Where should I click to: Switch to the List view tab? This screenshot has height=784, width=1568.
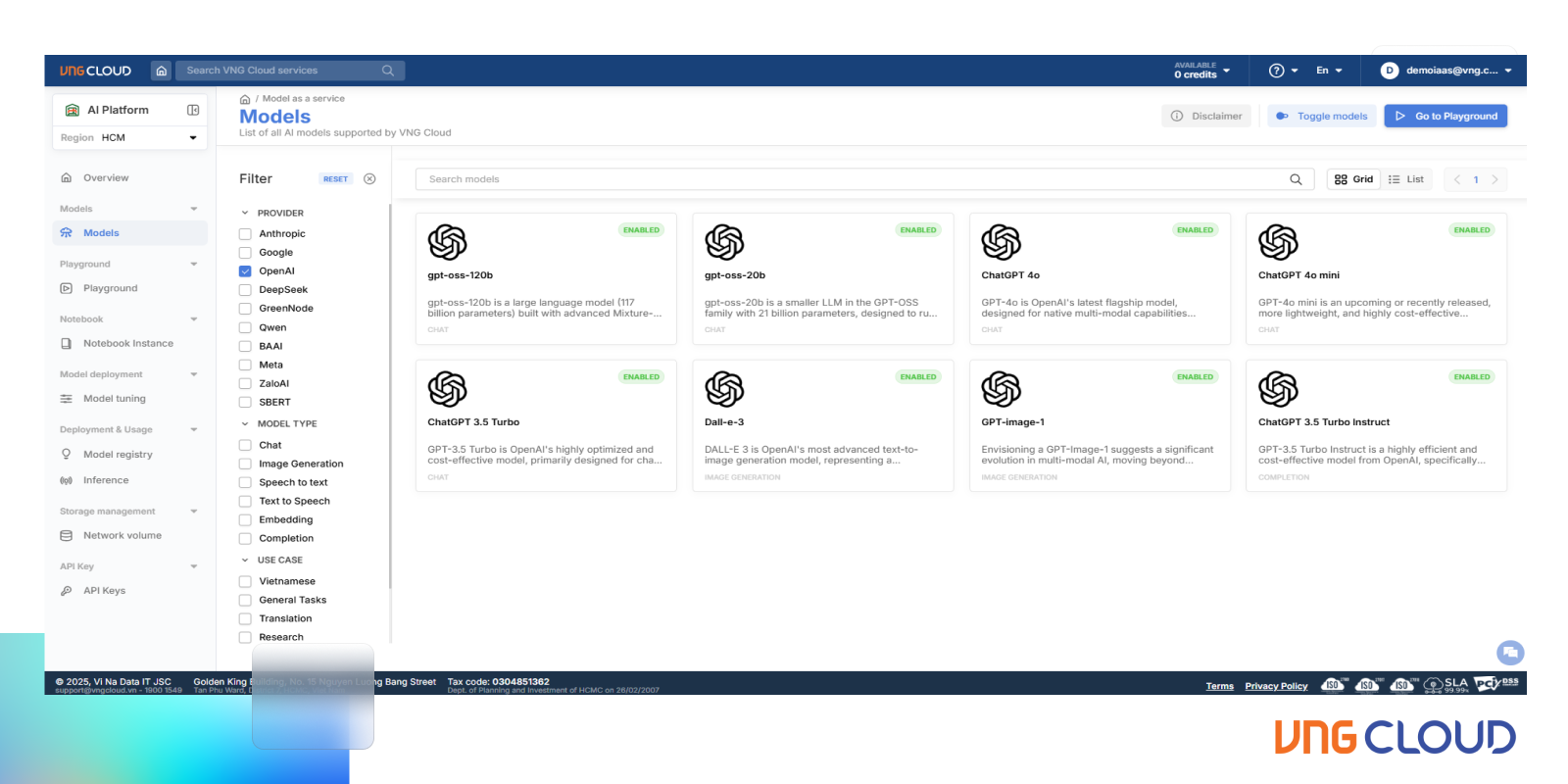pos(1406,179)
